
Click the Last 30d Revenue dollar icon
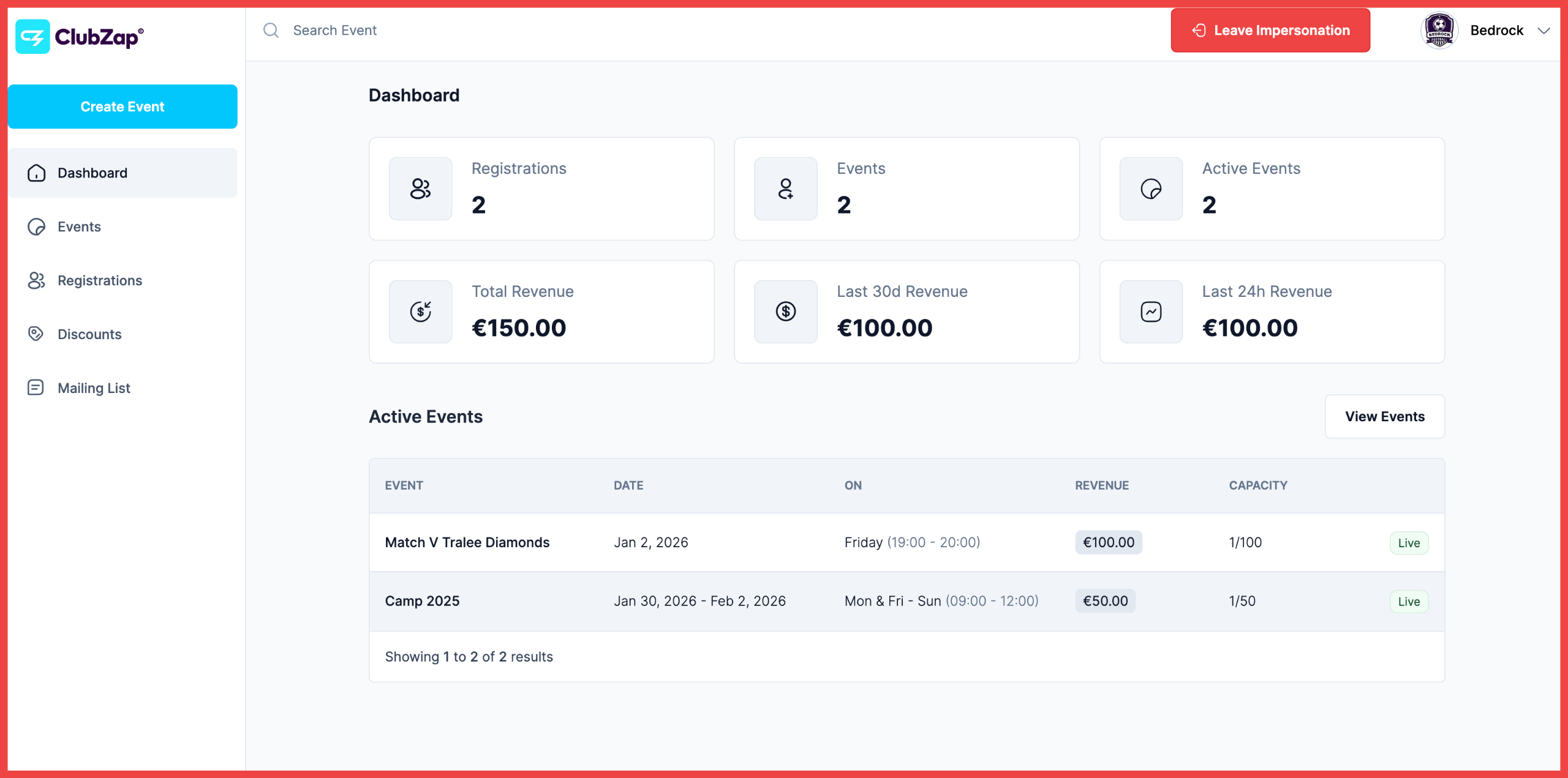pyautogui.click(x=785, y=312)
